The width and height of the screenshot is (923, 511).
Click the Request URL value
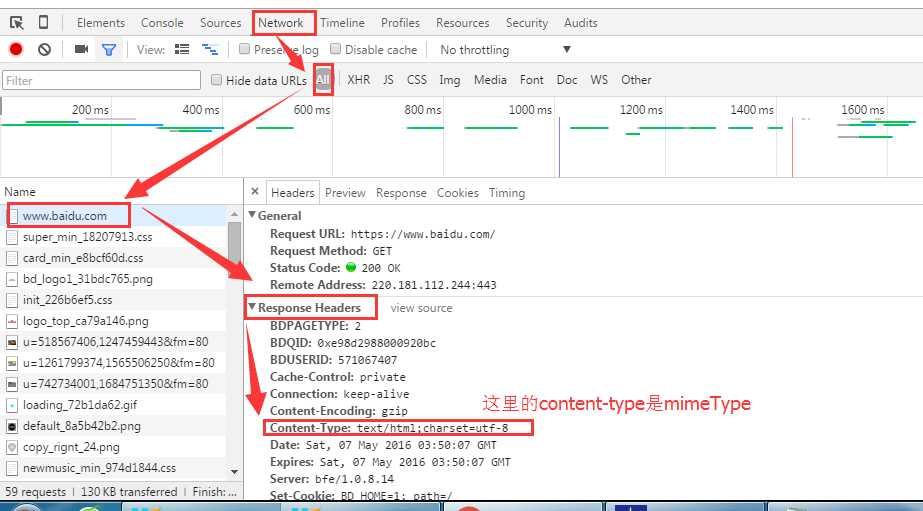(x=423, y=234)
